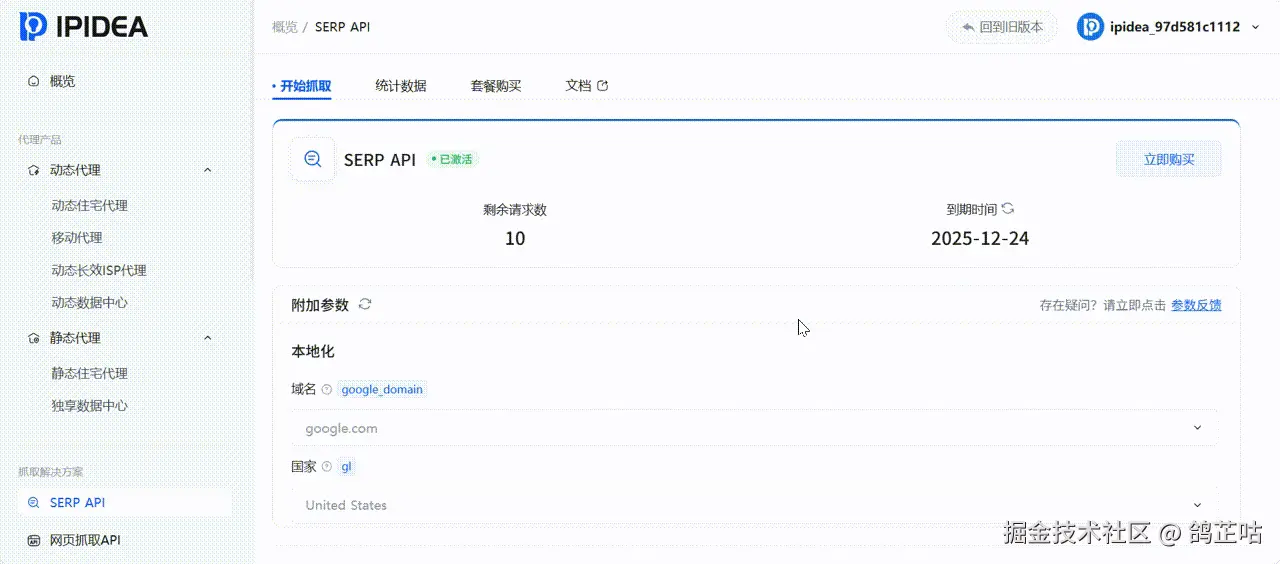Switch to the 套餐购买 tab
Image resolution: width=1280 pixels, height=564 pixels.
496,86
